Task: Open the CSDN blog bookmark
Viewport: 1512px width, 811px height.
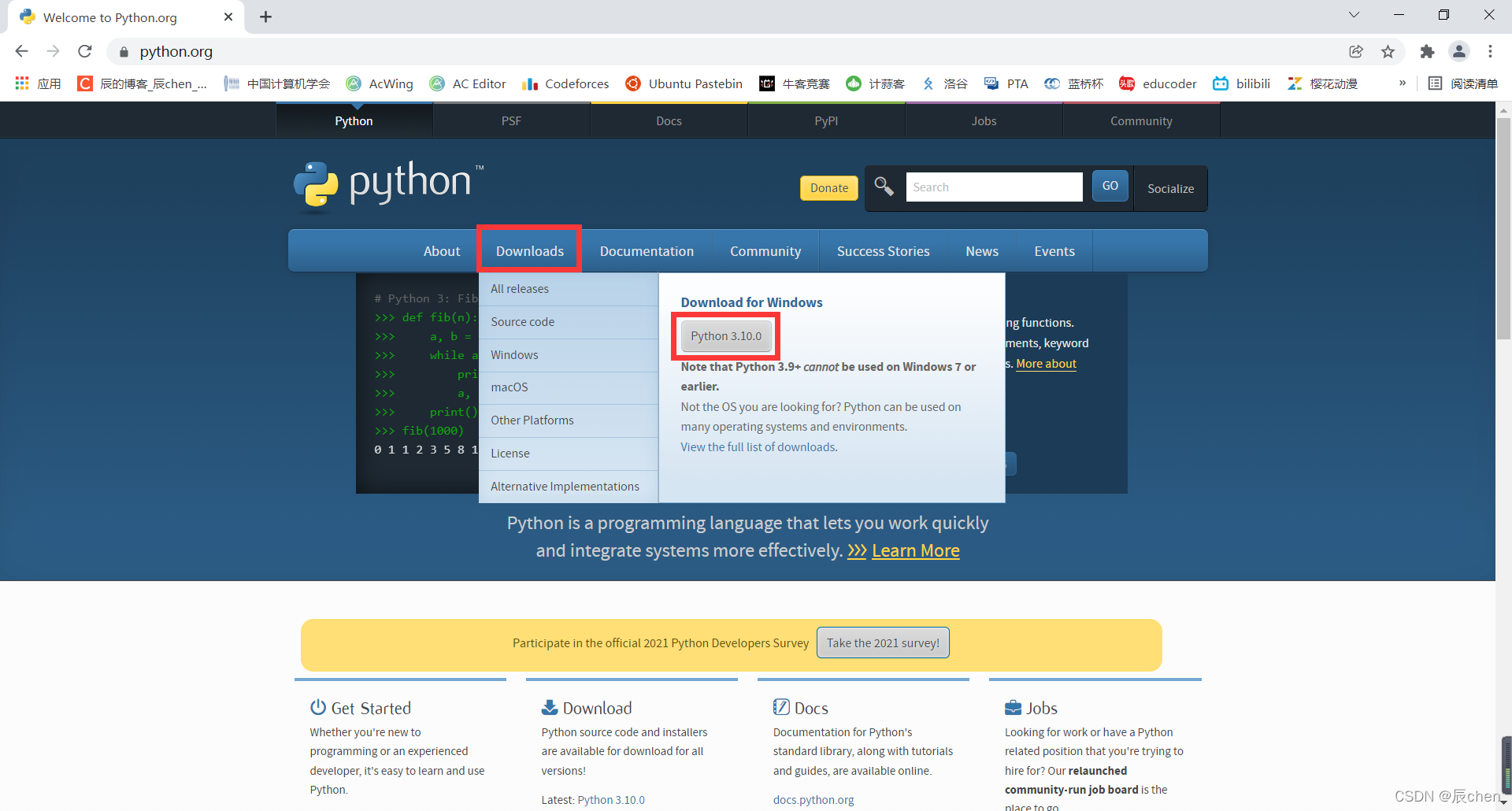Action: coord(143,83)
